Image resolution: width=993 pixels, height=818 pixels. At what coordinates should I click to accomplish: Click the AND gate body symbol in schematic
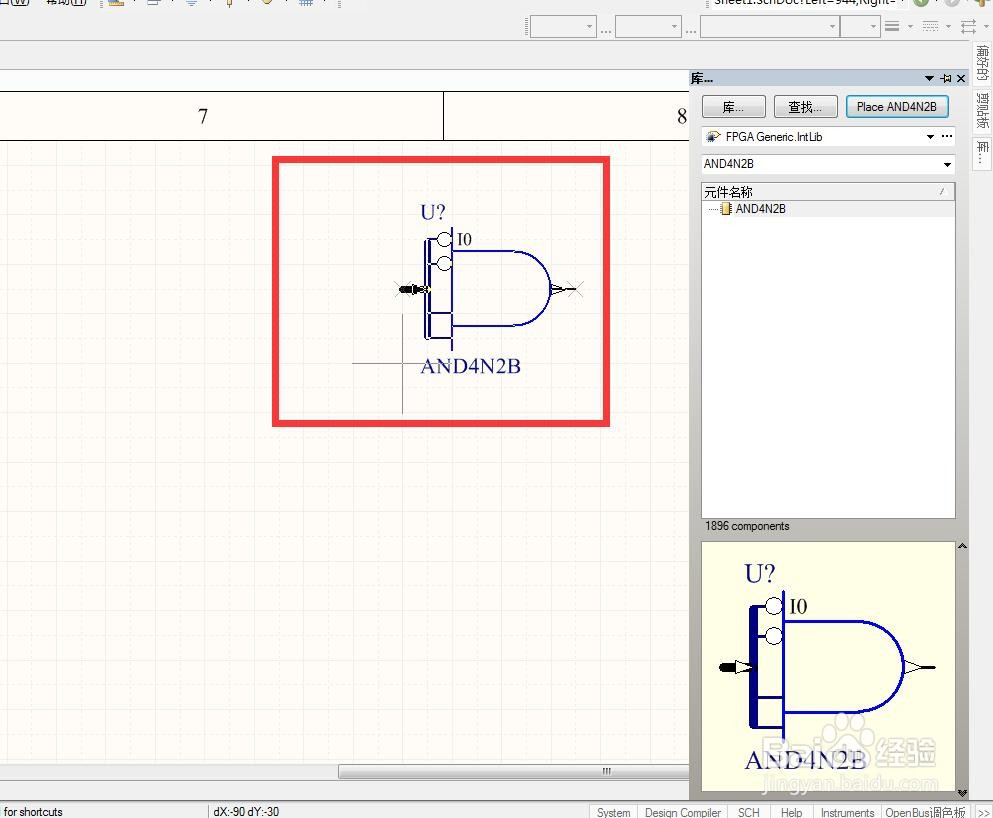pos(500,289)
